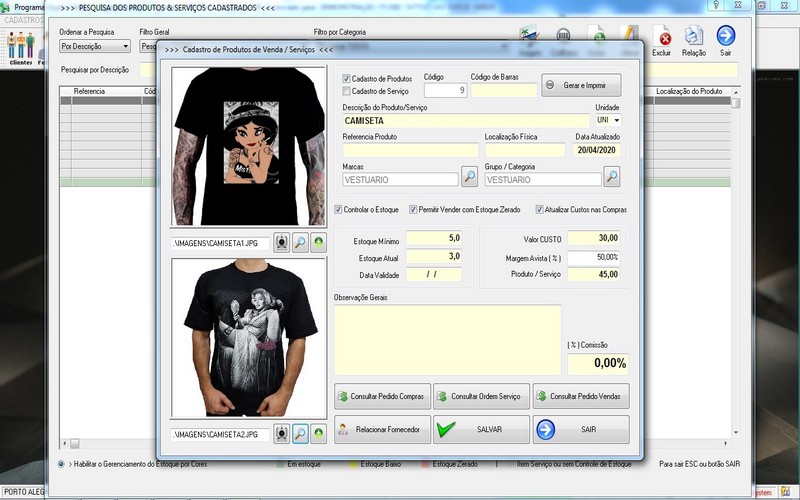Click Sair arrow icon in search window toolbar
Image resolution: width=800 pixels, height=500 pixels.
coord(726,41)
